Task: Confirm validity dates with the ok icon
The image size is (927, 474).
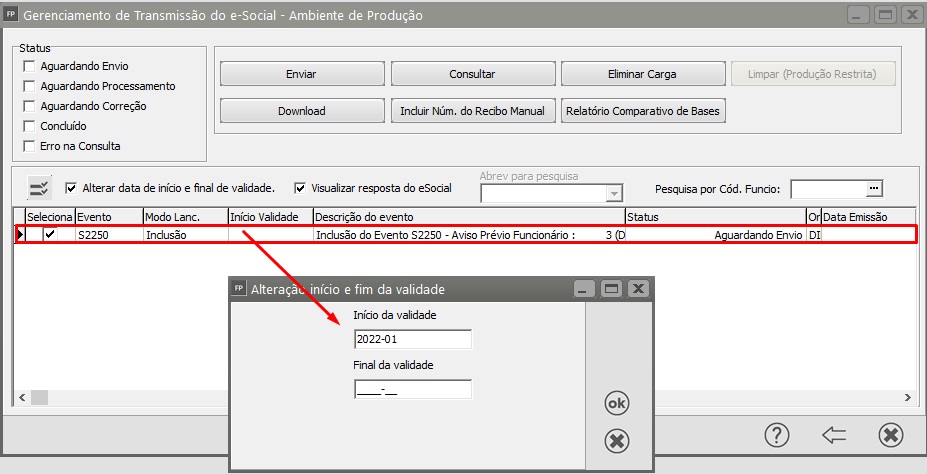Action: [x=617, y=403]
